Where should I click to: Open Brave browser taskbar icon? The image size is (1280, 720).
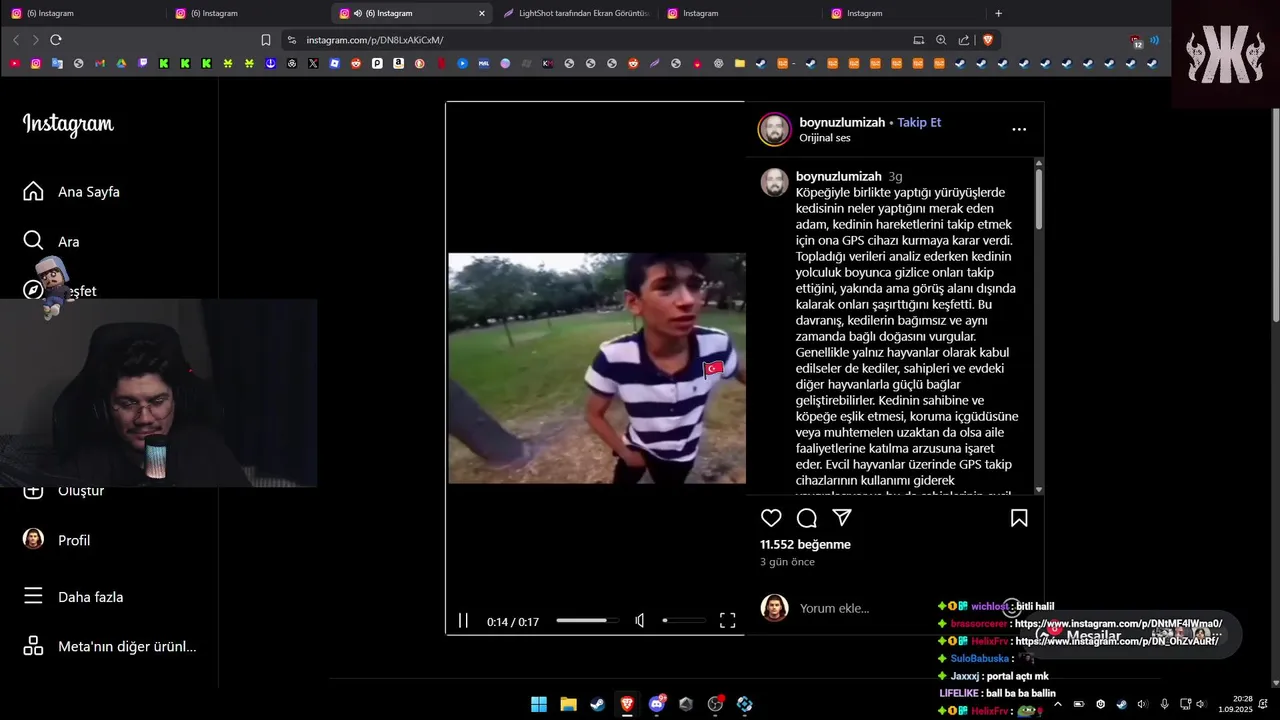tap(627, 704)
